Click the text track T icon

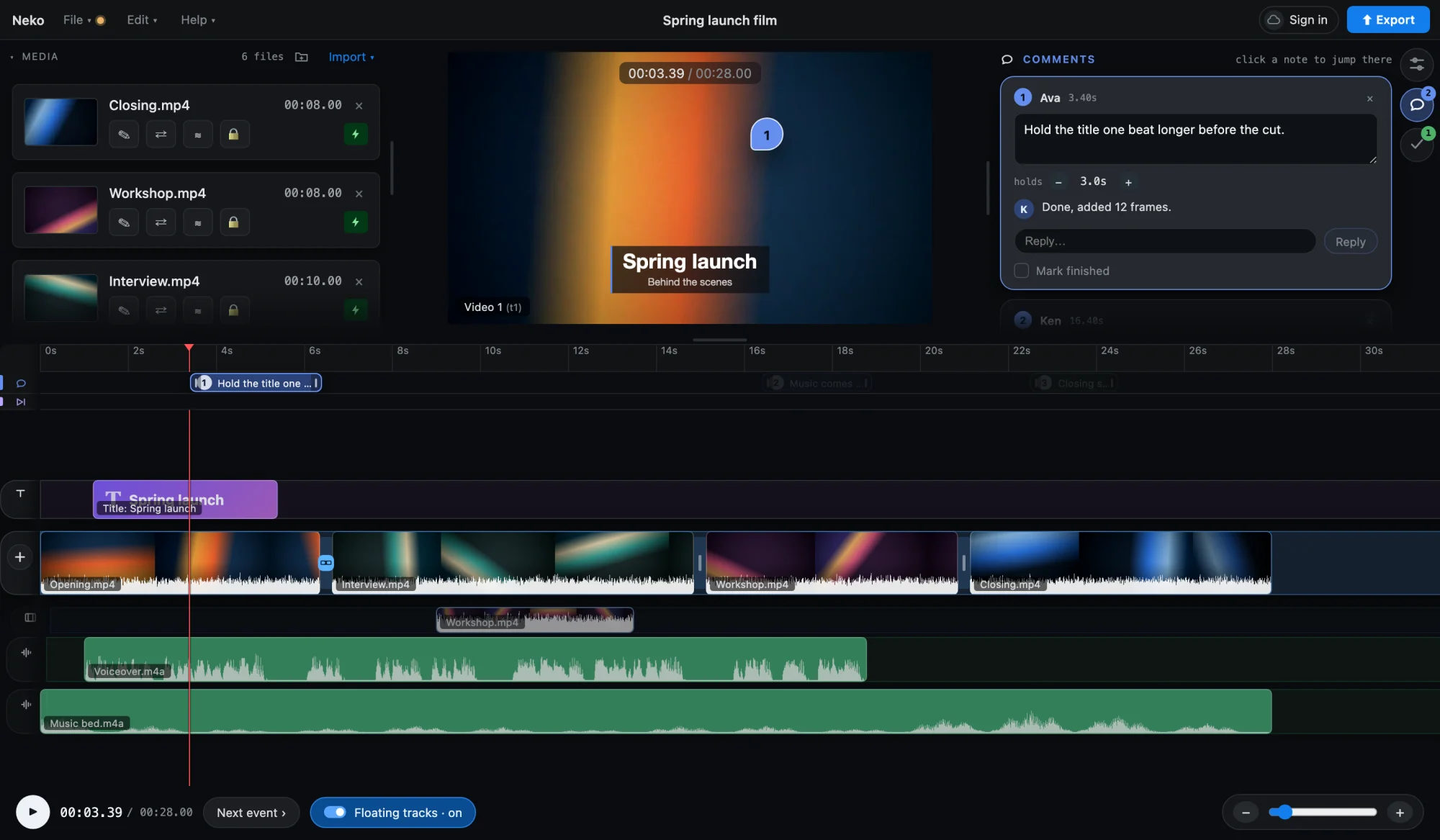[20, 494]
